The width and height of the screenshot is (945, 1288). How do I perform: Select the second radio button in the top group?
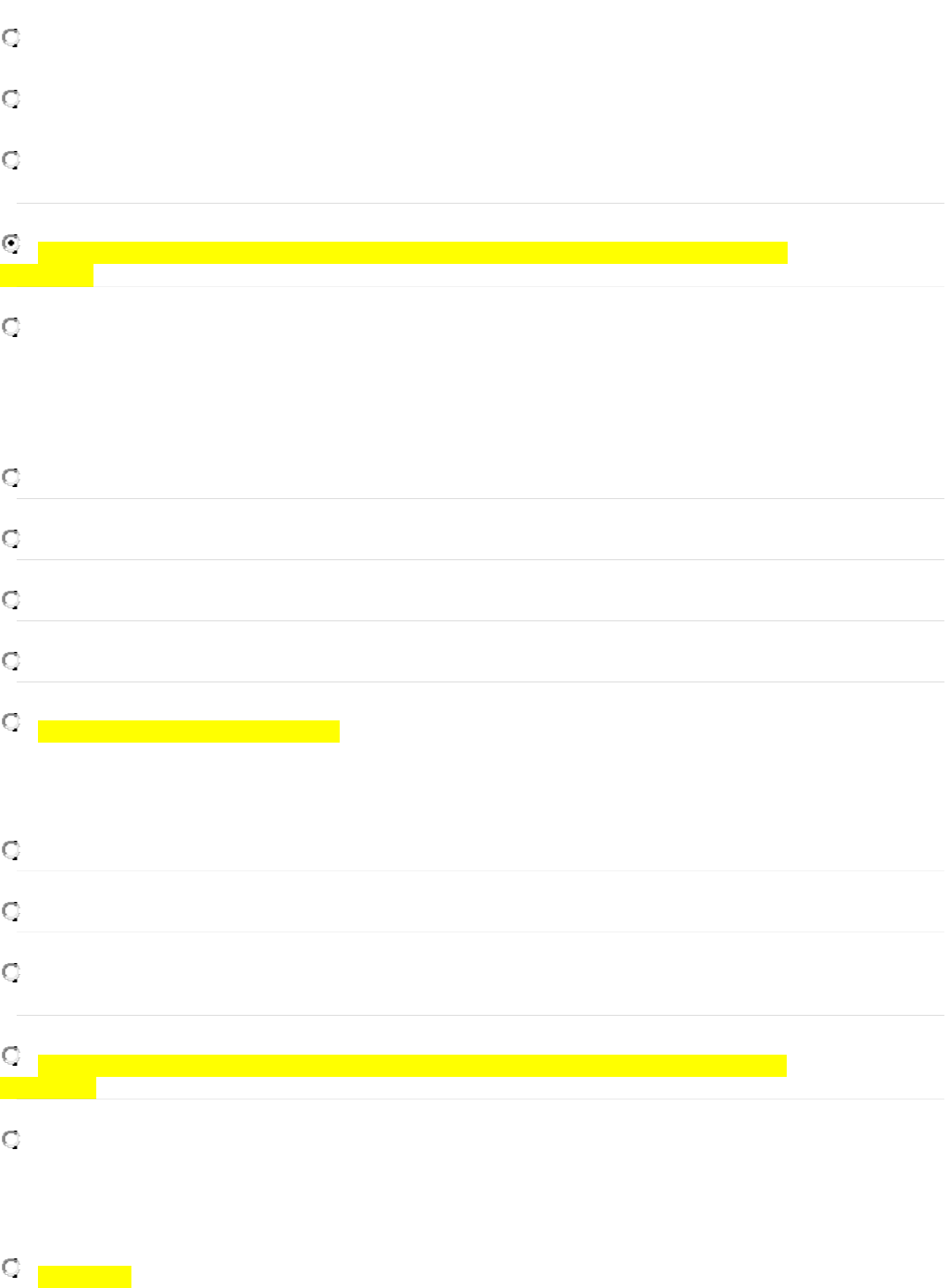pos(11,99)
